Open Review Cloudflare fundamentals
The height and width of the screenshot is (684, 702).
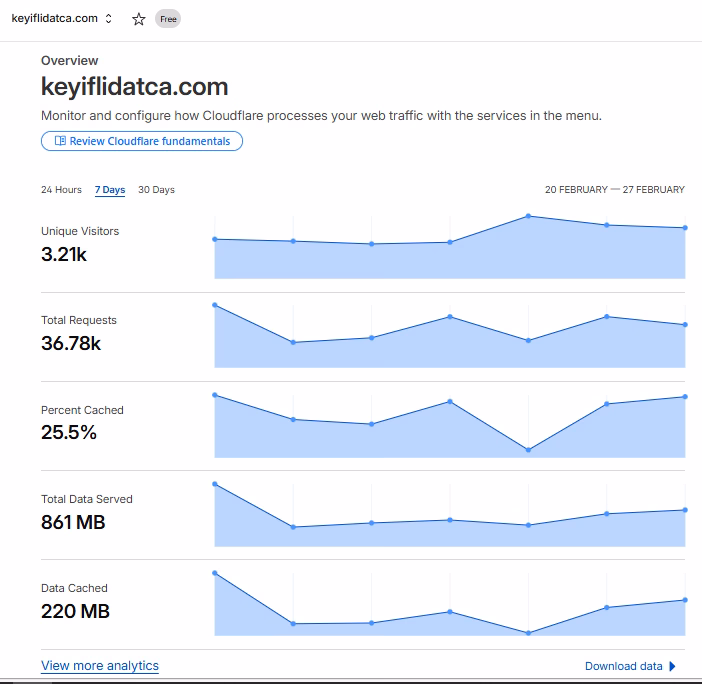[142, 141]
